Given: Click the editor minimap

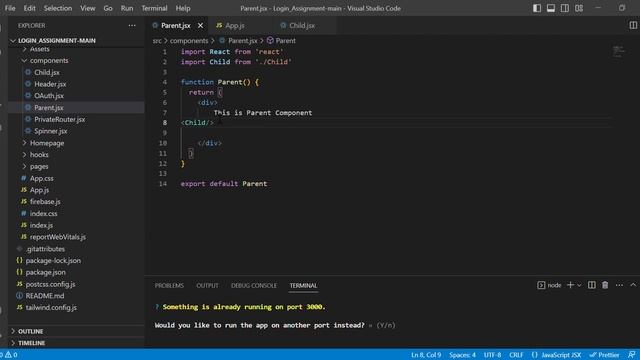Looking at the screenshot, I should (620, 51).
